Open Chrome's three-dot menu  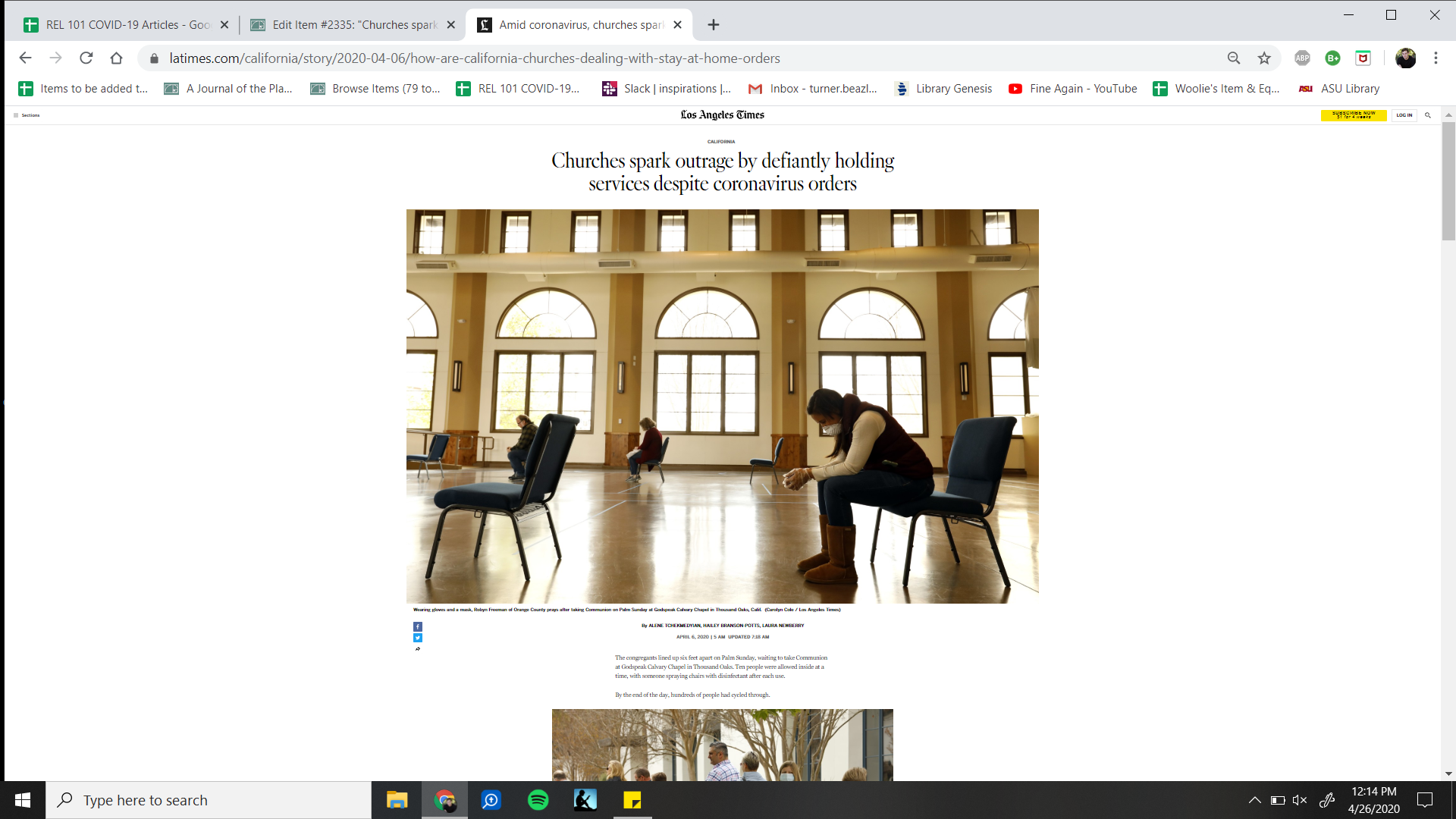tap(1436, 58)
